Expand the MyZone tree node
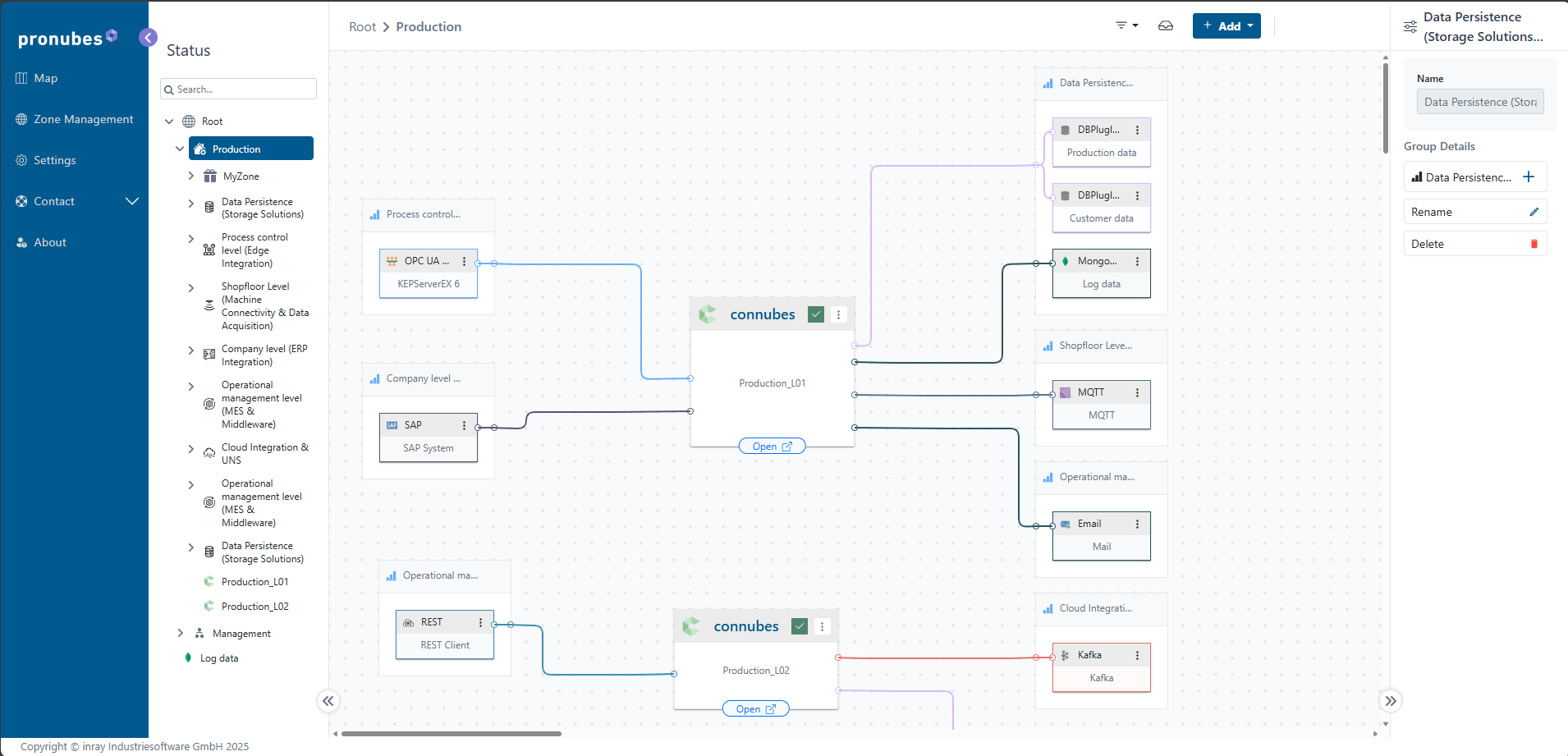This screenshot has width=1568, height=756. click(x=190, y=176)
